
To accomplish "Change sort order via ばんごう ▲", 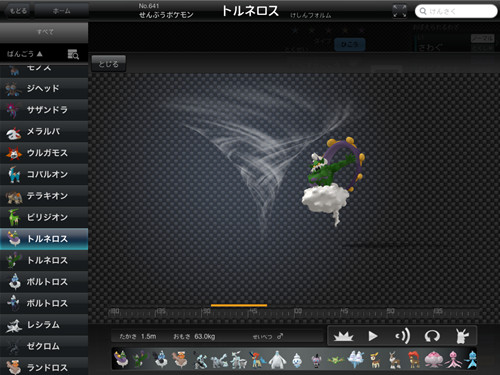I will tap(25, 54).
